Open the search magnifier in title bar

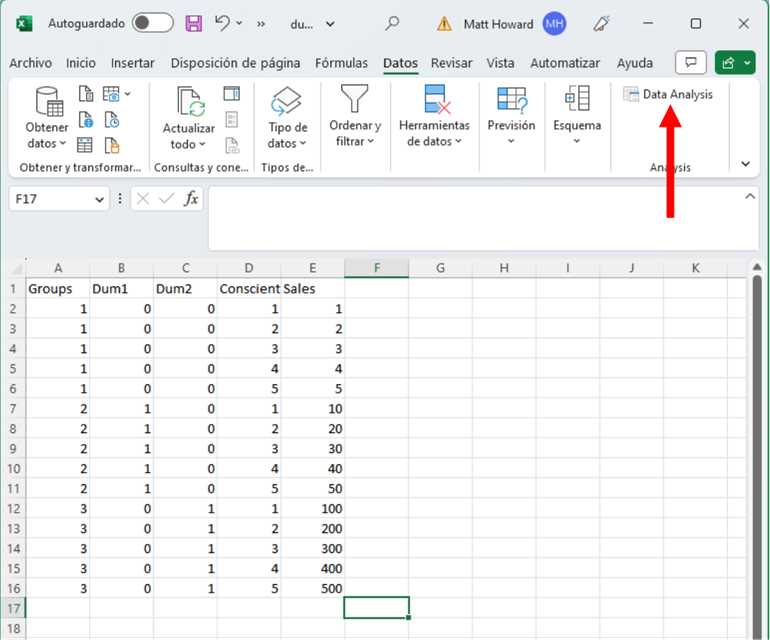coord(392,23)
